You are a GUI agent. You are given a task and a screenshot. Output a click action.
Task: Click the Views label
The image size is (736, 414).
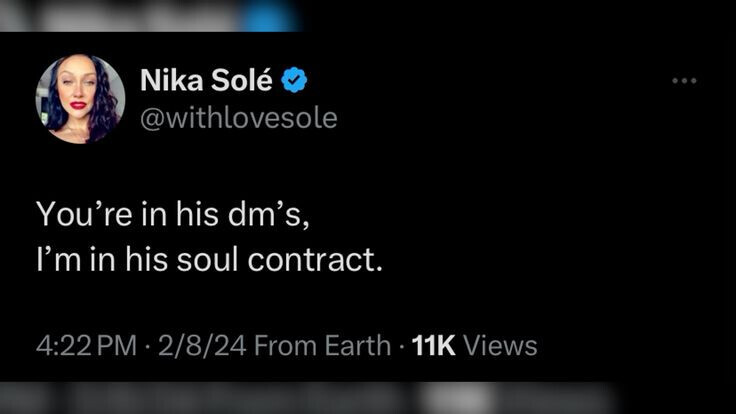pos(501,346)
